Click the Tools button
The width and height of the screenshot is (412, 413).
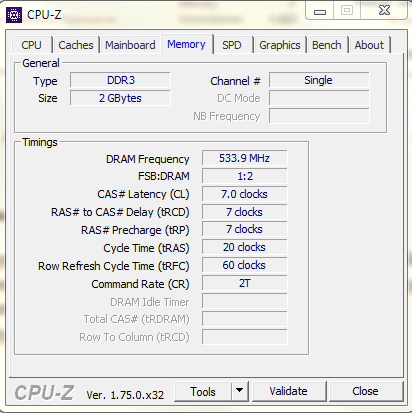[203, 392]
